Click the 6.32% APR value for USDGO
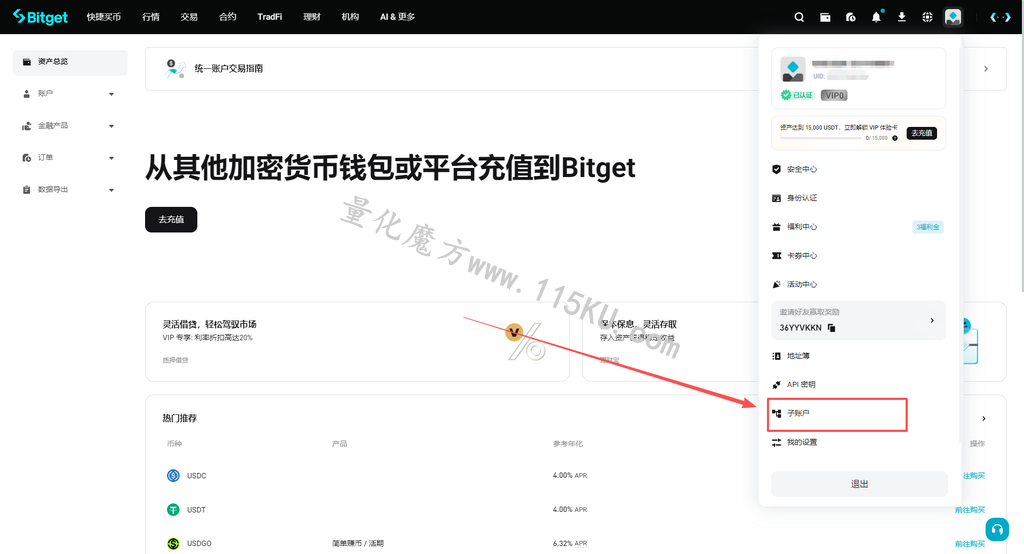The image size is (1024, 554). [569, 544]
